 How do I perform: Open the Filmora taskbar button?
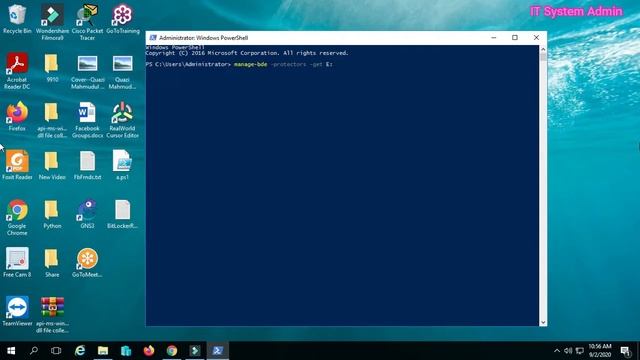(195, 351)
